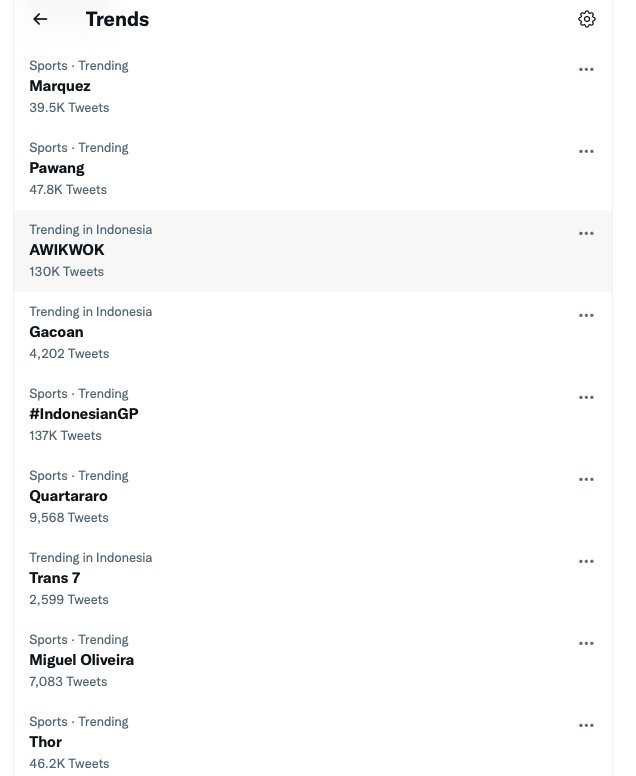Open more options for Marquez trend

click(586, 69)
